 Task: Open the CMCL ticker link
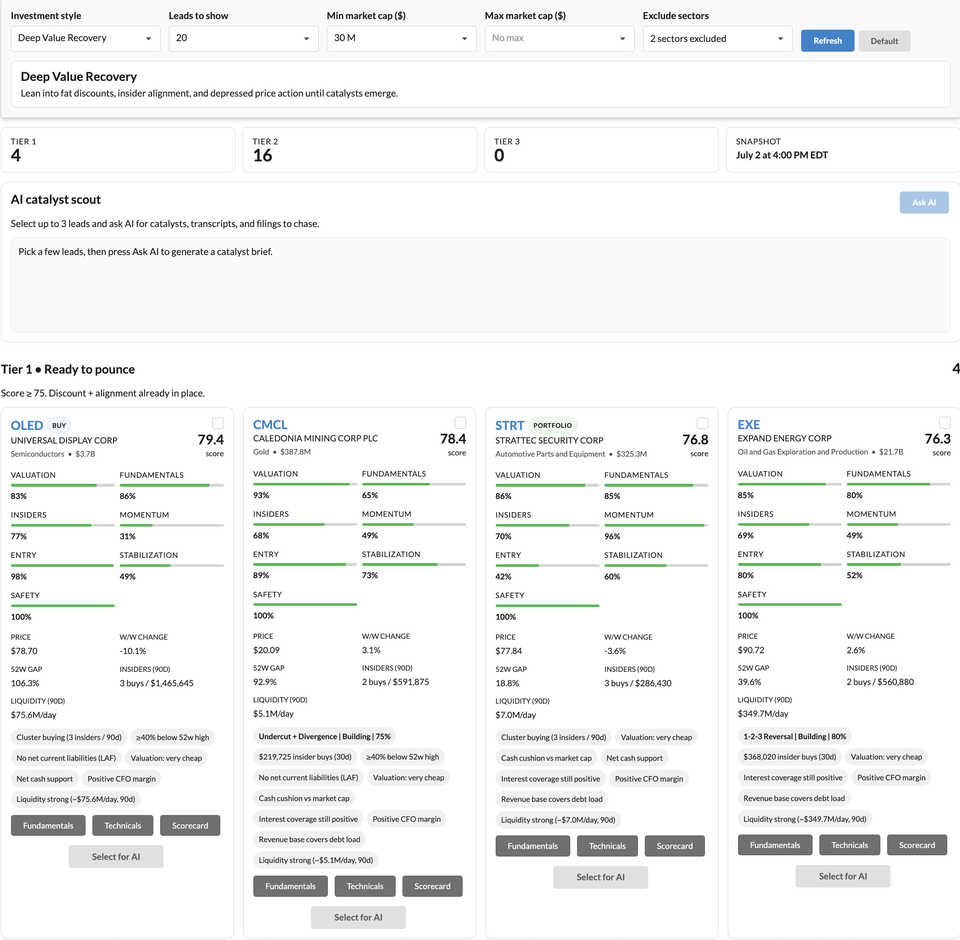point(270,424)
